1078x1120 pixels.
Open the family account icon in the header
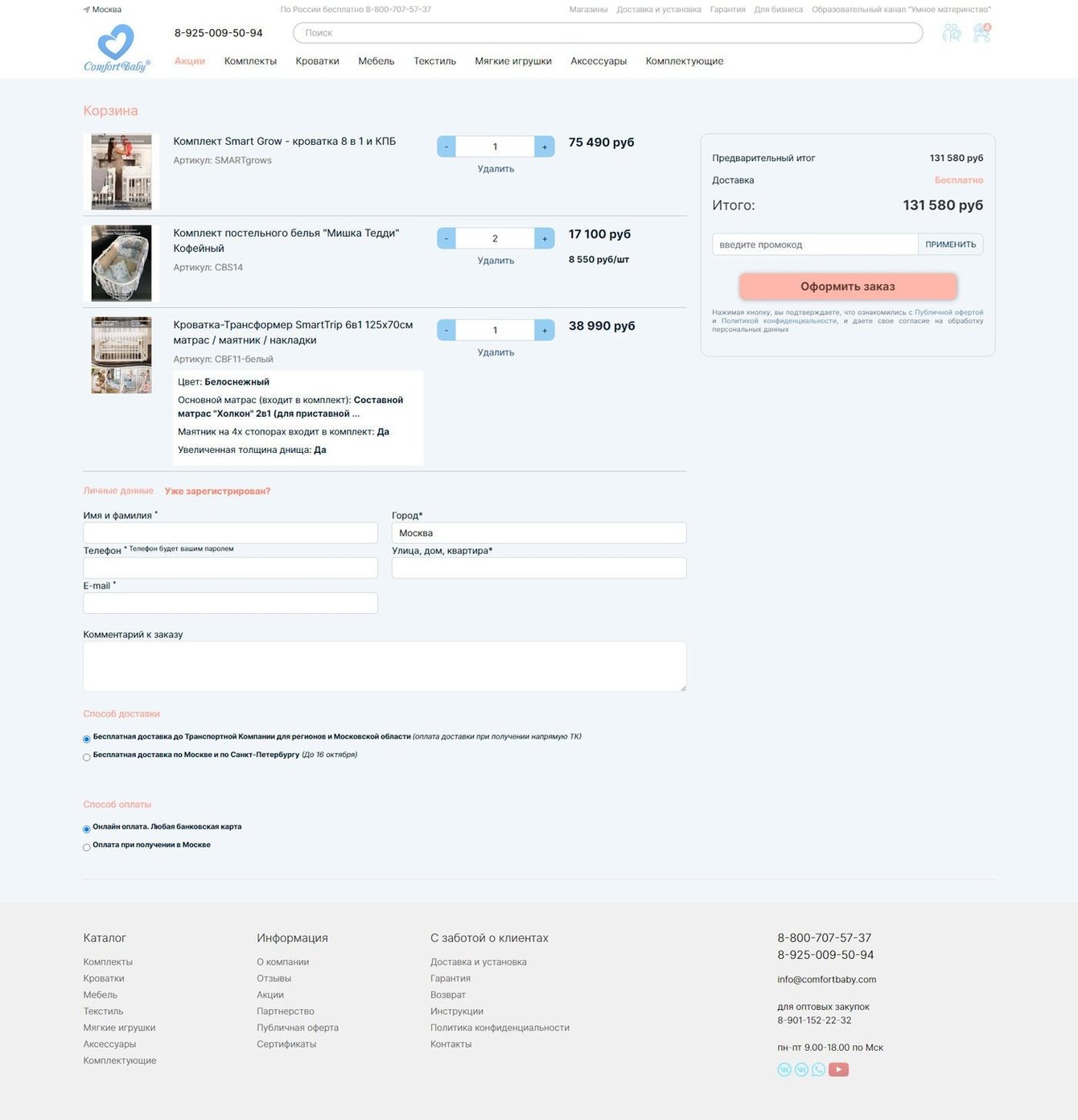point(952,33)
